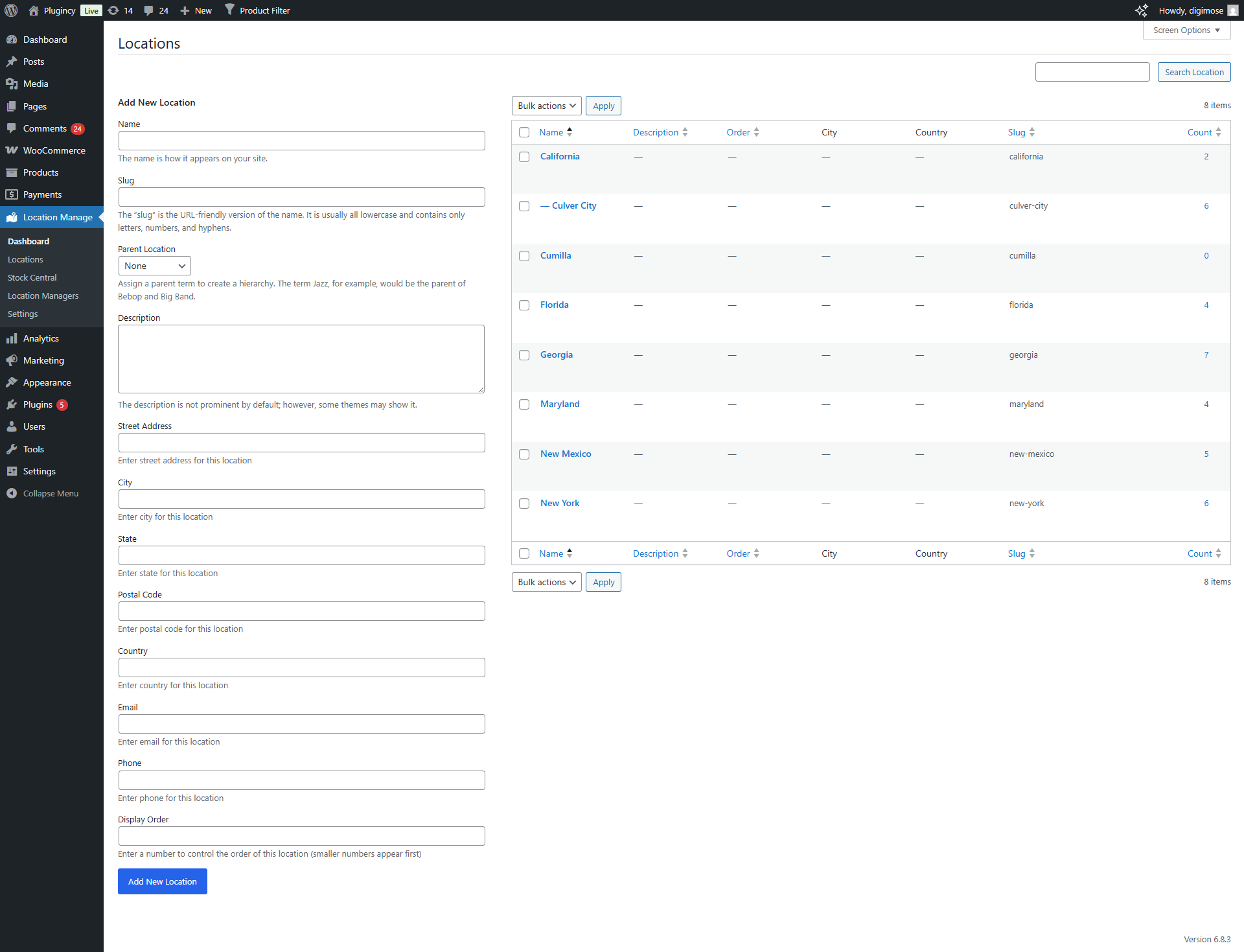The width and height of the screenshot is (1244, 952).
Task: Click inside the search location field
Action: pyautogui.click(x=1092, y=72)
